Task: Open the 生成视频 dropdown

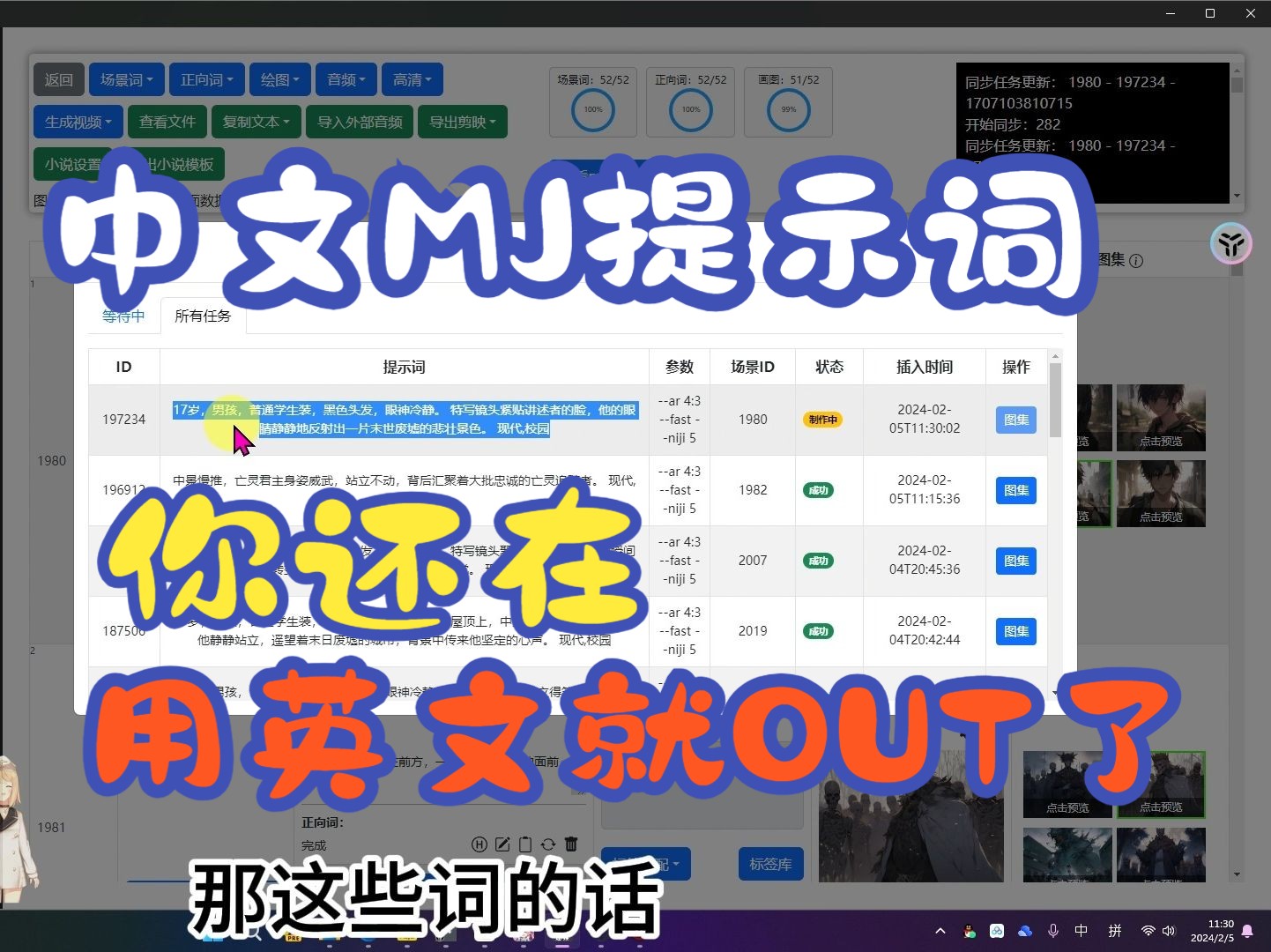Action: click(78, 122)
